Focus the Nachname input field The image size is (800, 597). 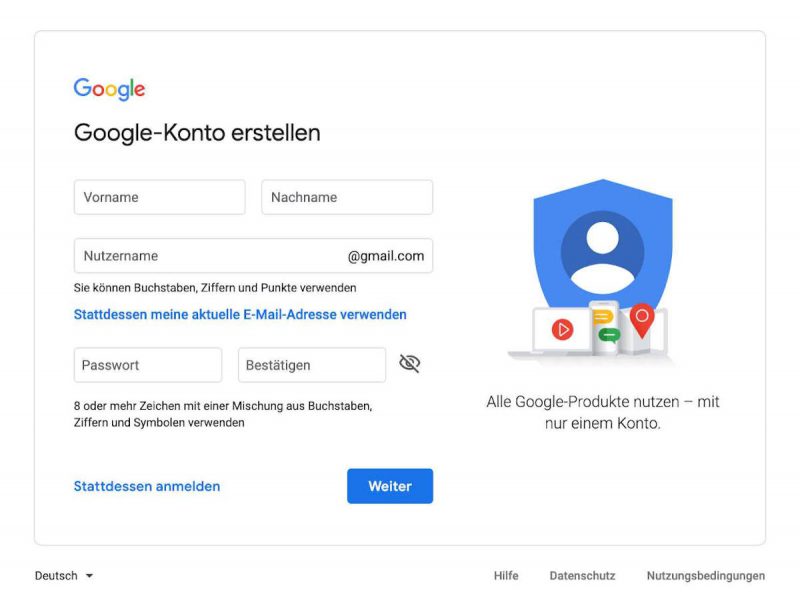347,197
